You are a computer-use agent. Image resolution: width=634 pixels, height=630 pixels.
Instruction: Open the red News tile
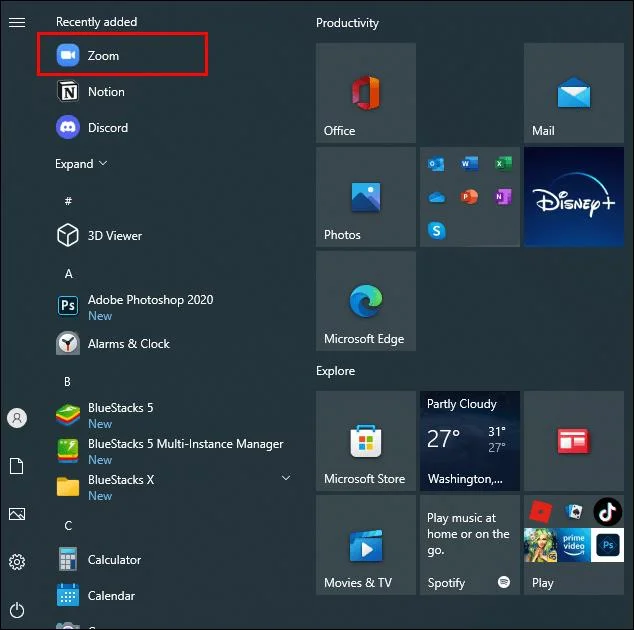pyautogui.click(x=574, y=441)
